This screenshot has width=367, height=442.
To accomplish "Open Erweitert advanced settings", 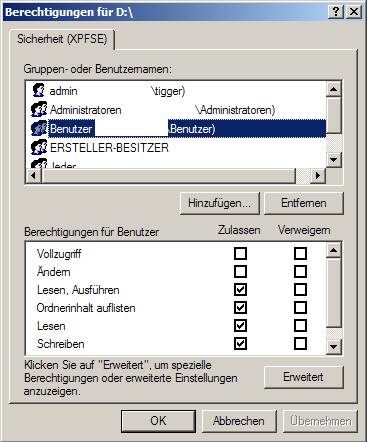I will click(303, 377).
